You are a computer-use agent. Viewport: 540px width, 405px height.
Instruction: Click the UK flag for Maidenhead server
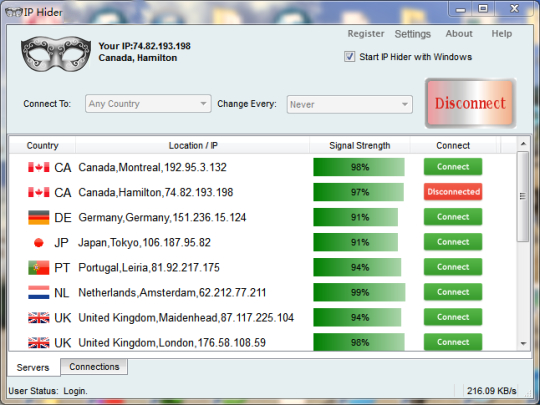click(x=39, y=318)
